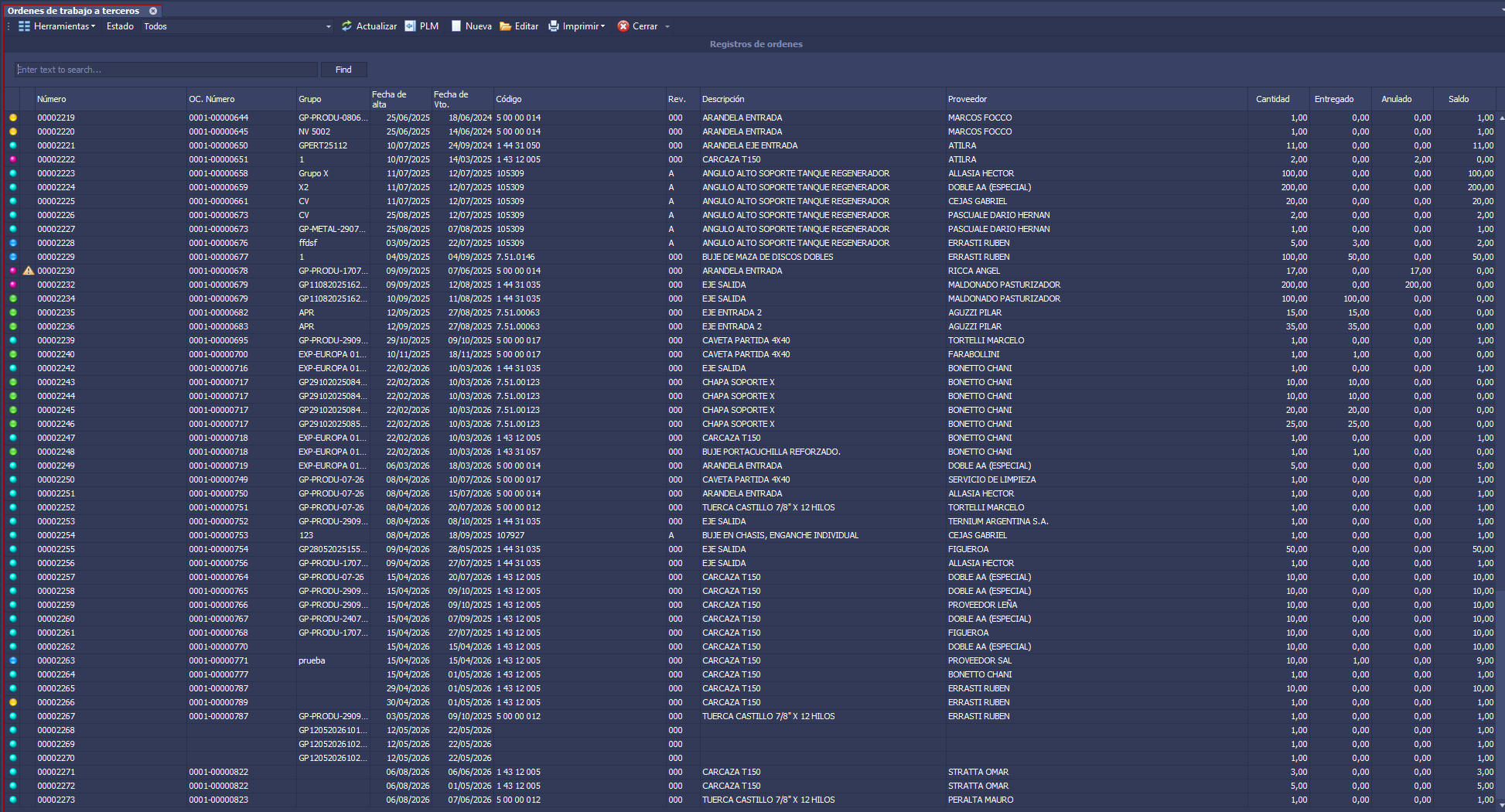The height and width of the screenshot is (812, 1505).
Task: Click the scrollbar up arrow of the orders grid
Action: coord(1501,118)
